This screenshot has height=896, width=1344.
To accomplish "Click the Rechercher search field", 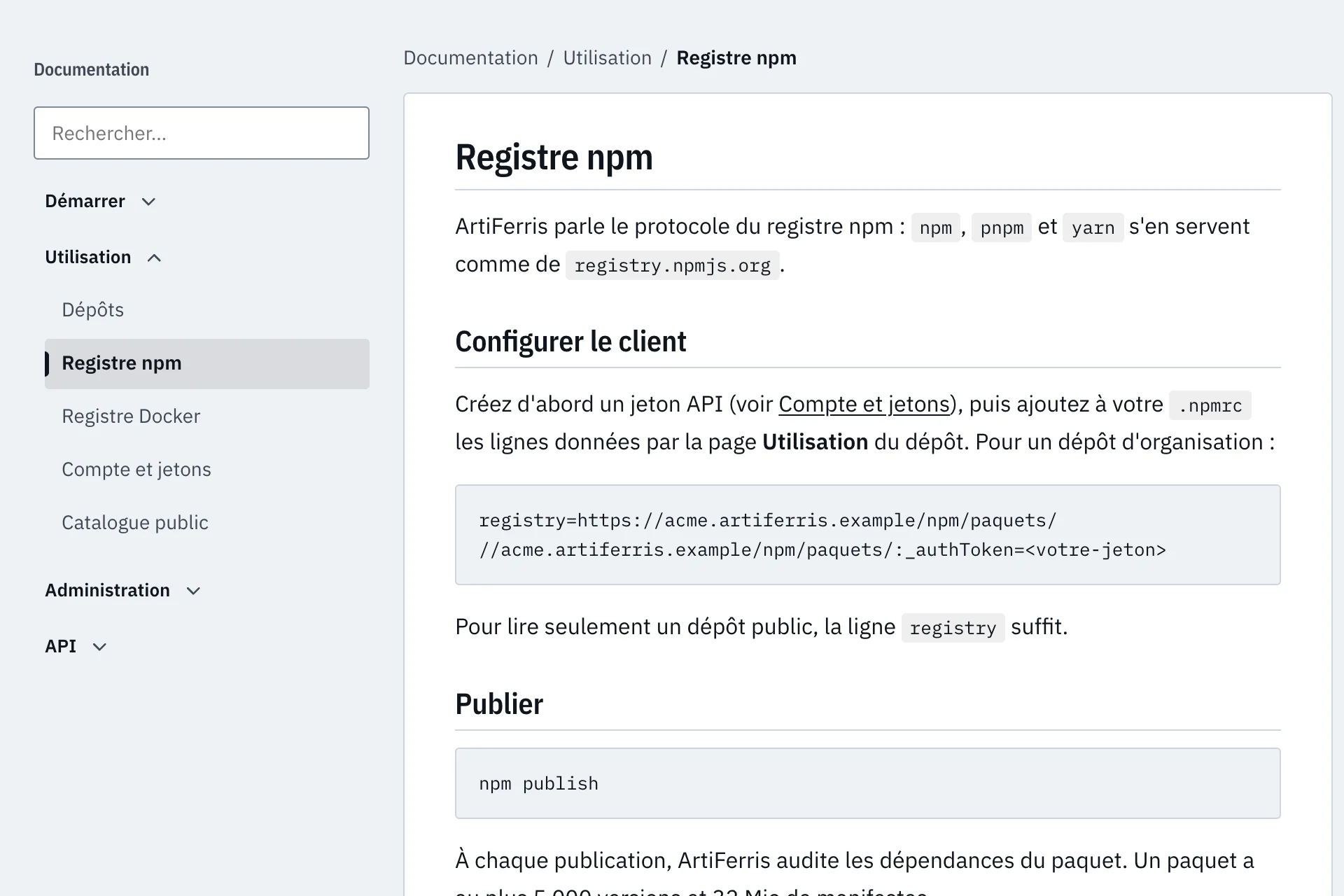I will pyautogui.click(x=202, y=133).
